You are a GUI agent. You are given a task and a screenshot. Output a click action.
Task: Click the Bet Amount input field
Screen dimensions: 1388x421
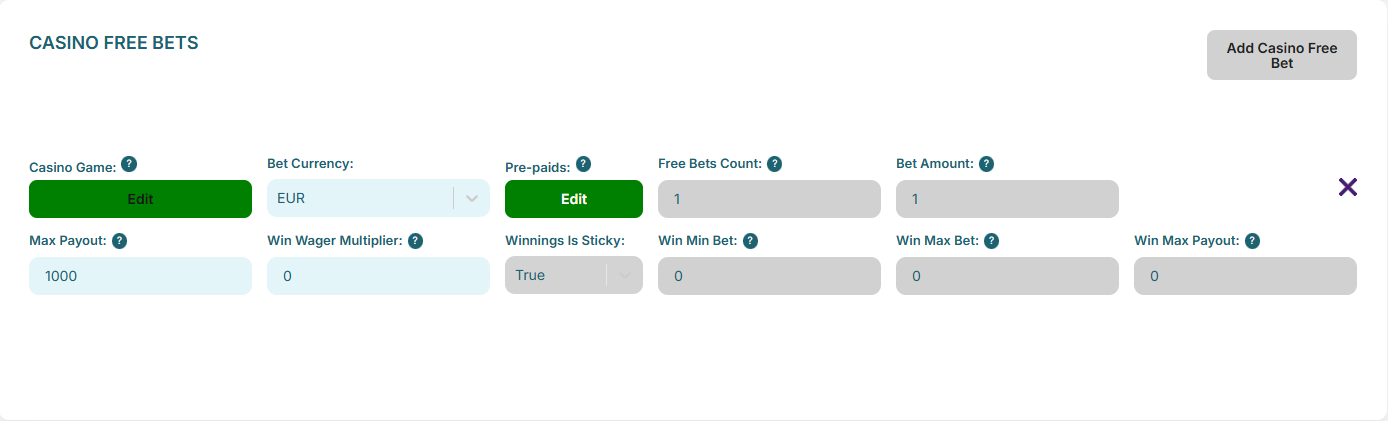tap(1007, 199)
